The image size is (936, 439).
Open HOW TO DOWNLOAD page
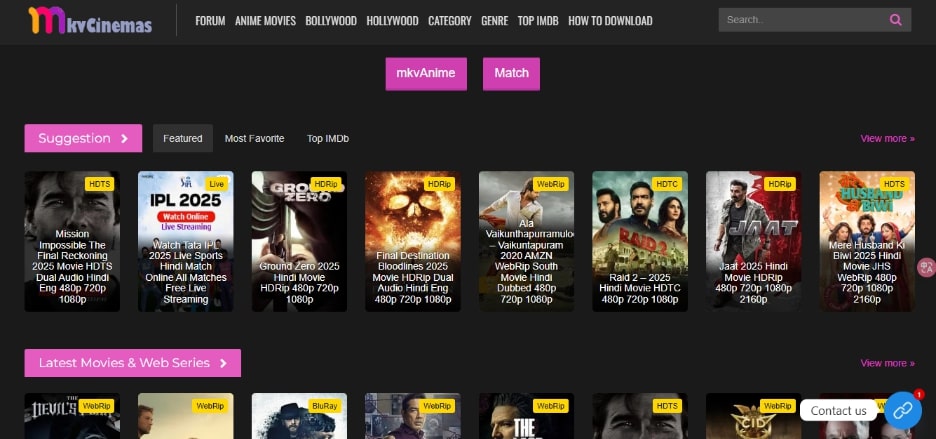(x=610, y=21)
